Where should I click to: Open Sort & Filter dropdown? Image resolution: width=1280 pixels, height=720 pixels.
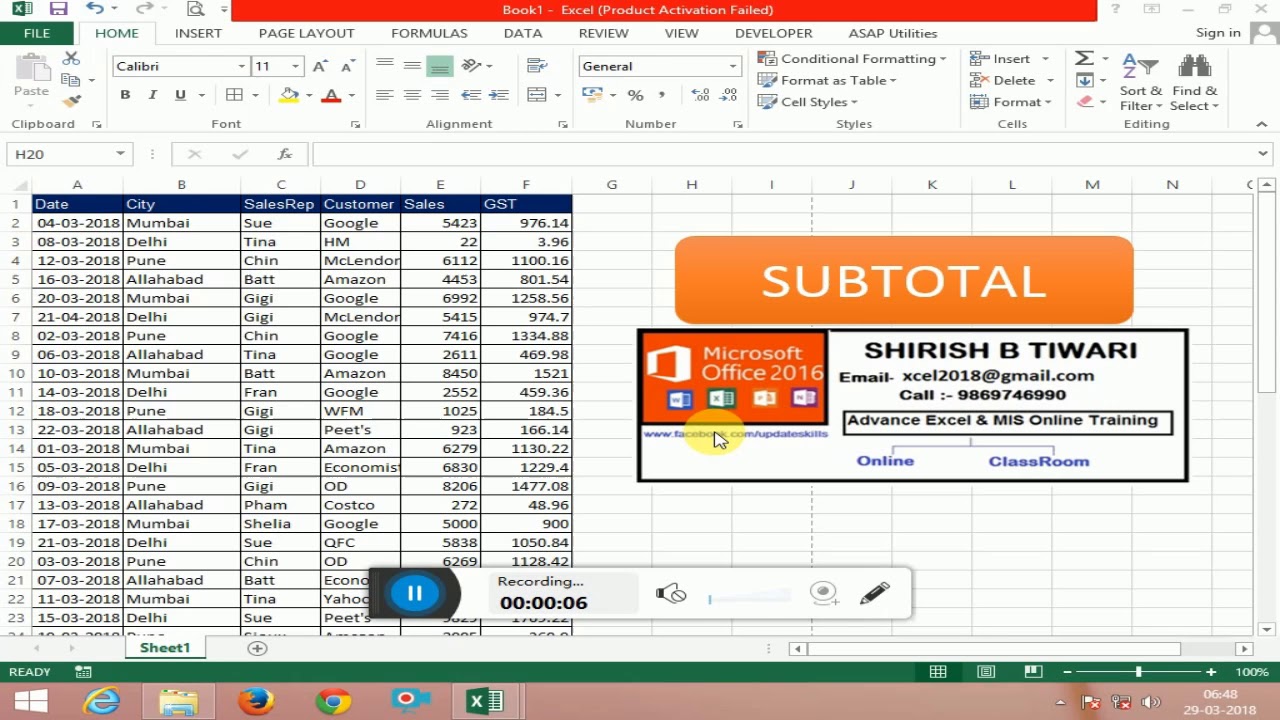pos(1140,81)
